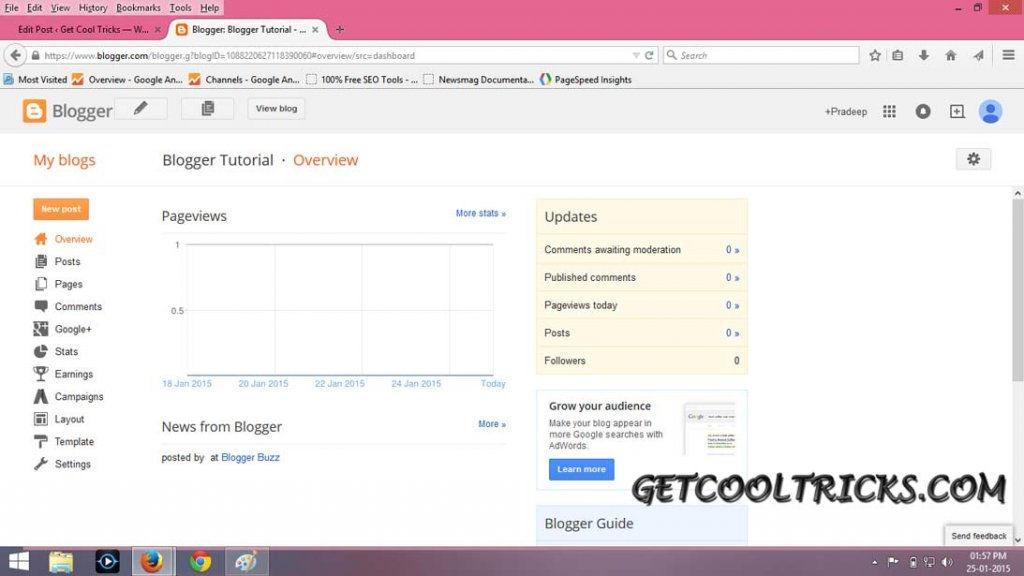Open the posts list icon button
This screenshot has height=576, width=1024.
[208, 108]
